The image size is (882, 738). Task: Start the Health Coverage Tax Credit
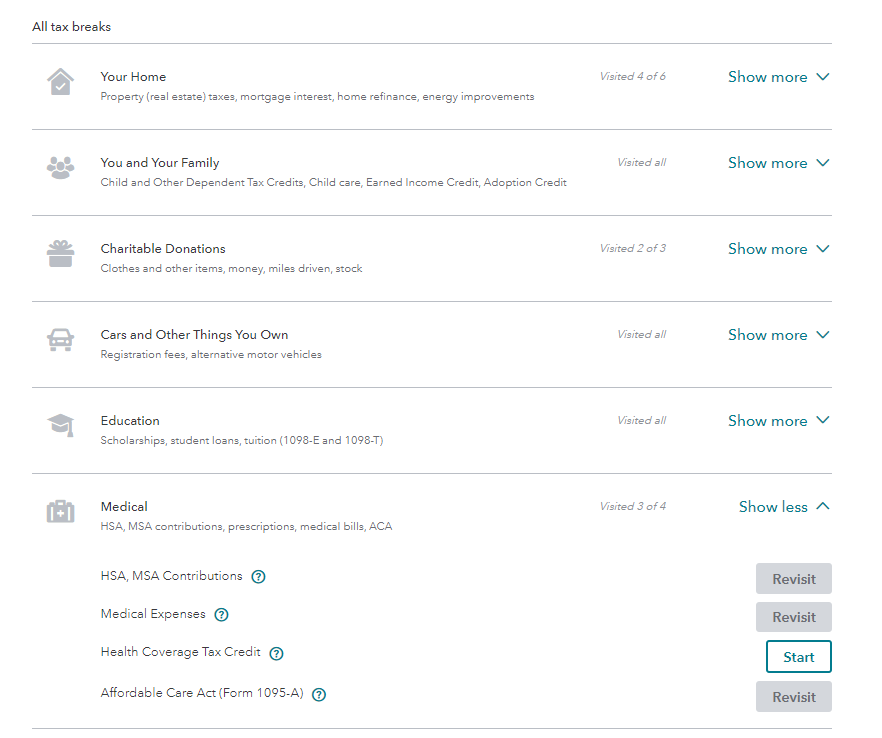tap(798, 657)
